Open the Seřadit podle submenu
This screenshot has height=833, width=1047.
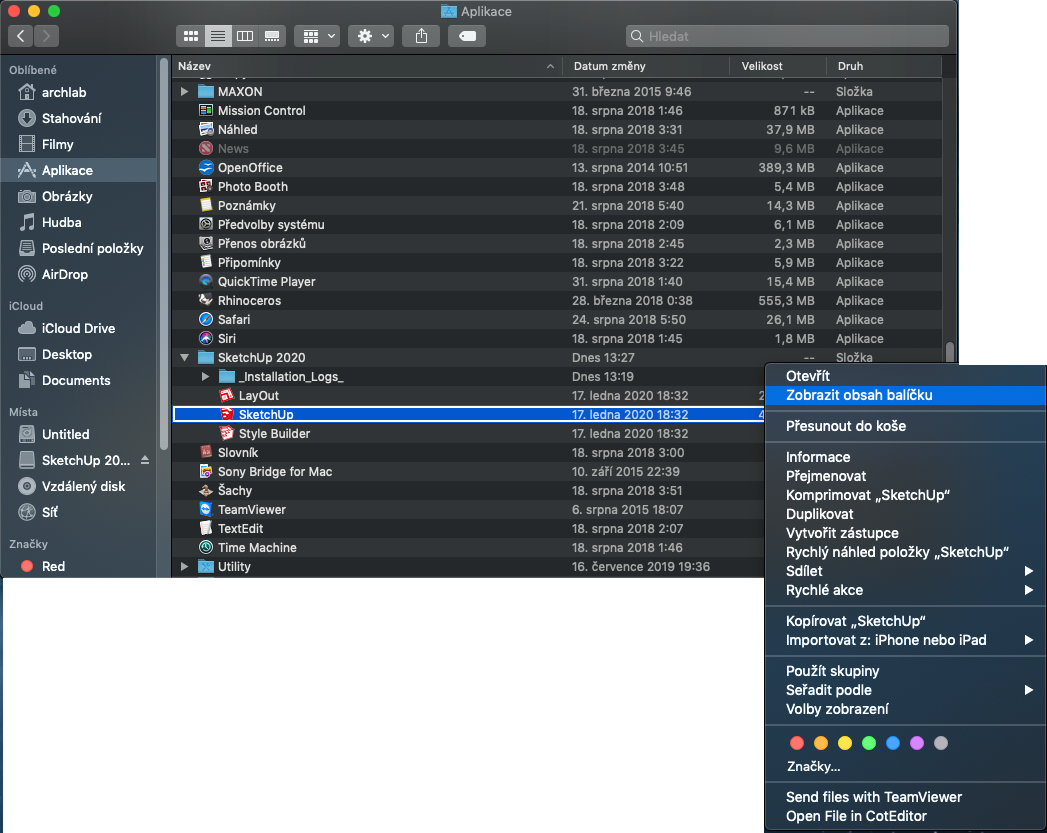(x=905, y=690)
